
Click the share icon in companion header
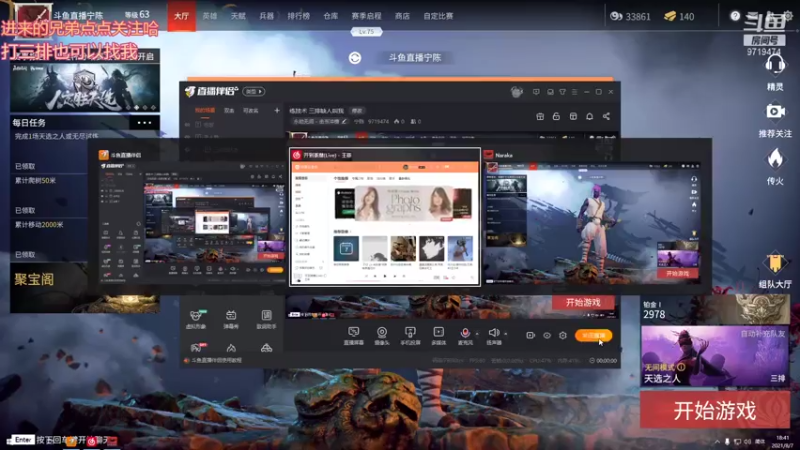[606, 116]
